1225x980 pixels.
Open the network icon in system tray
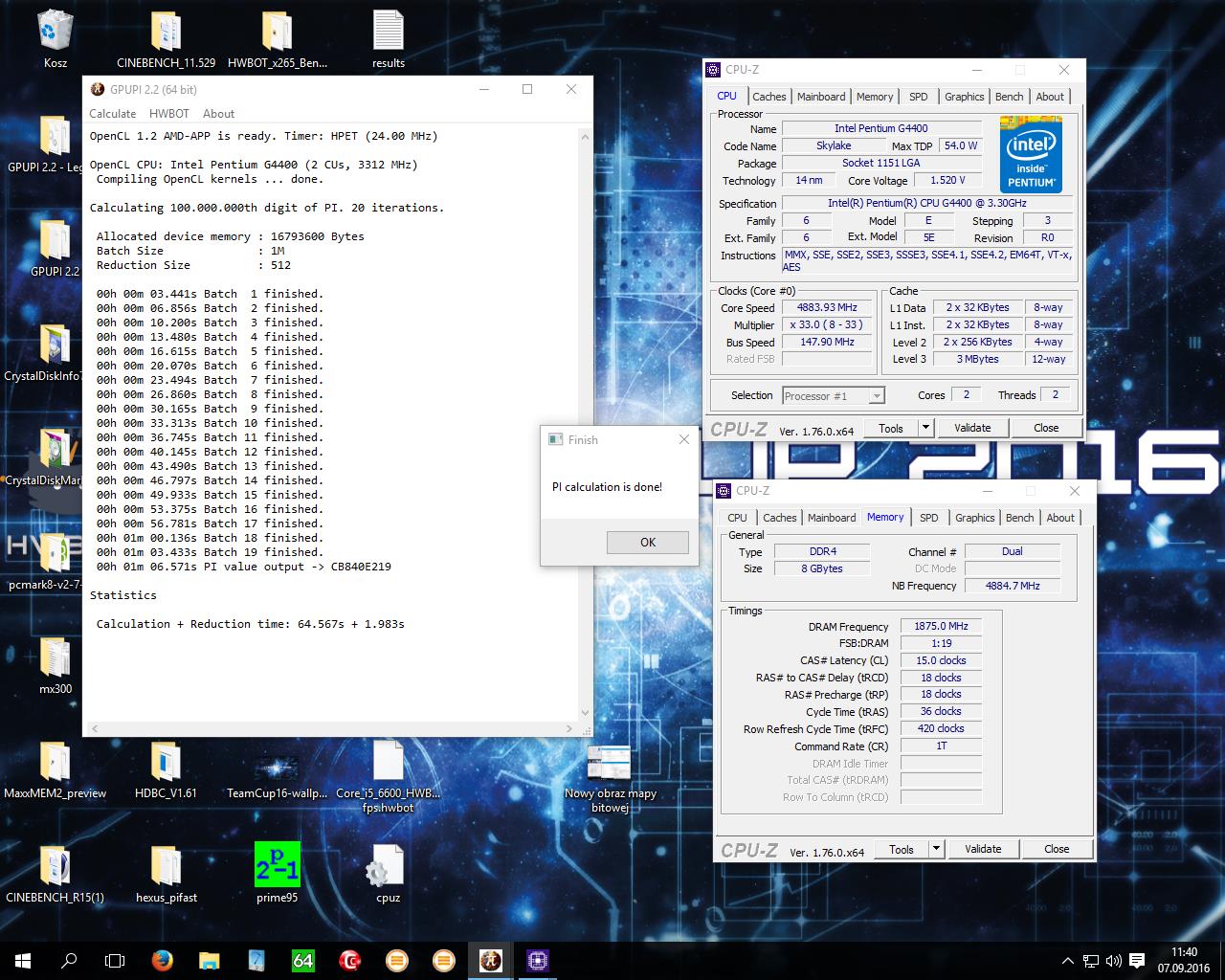[1090, 961]
